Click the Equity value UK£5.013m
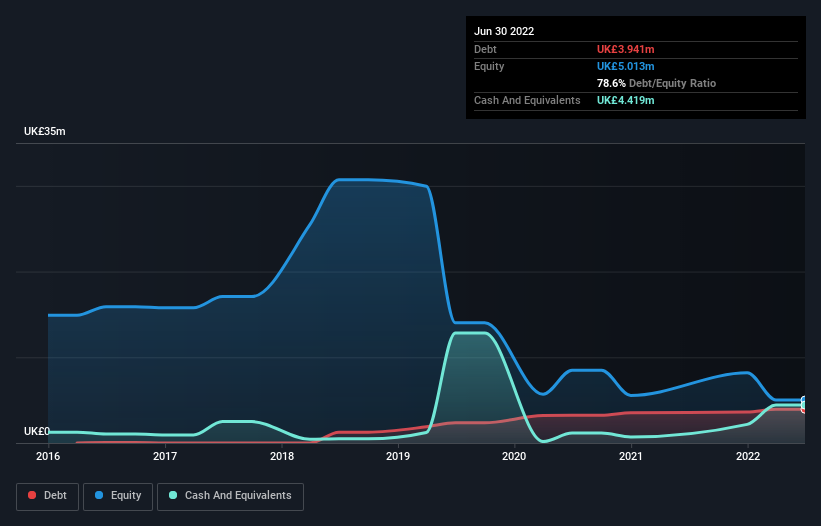This screenshot has height=526, width=821. click(626, 66)
